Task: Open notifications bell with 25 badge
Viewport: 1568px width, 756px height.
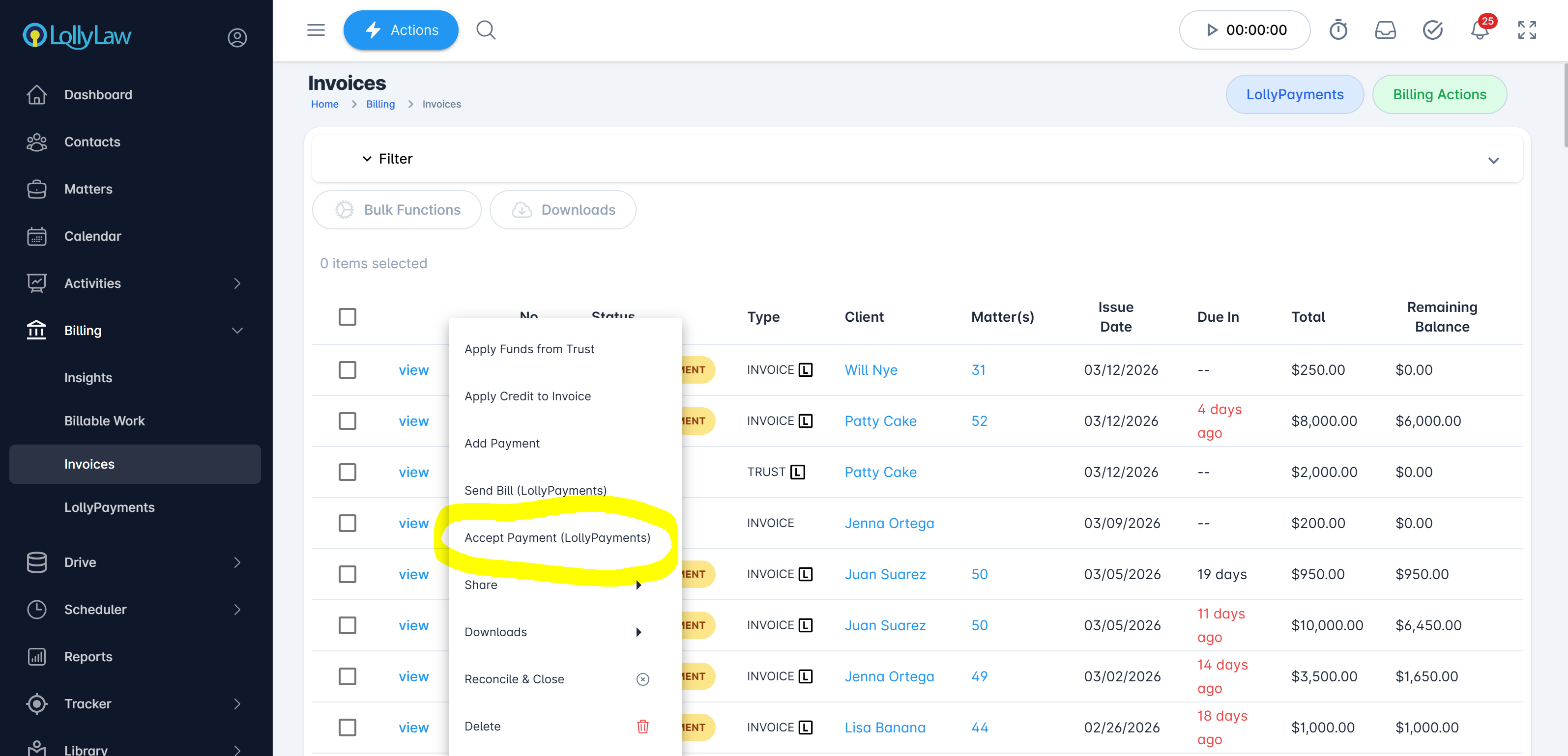Action: 1479,30
